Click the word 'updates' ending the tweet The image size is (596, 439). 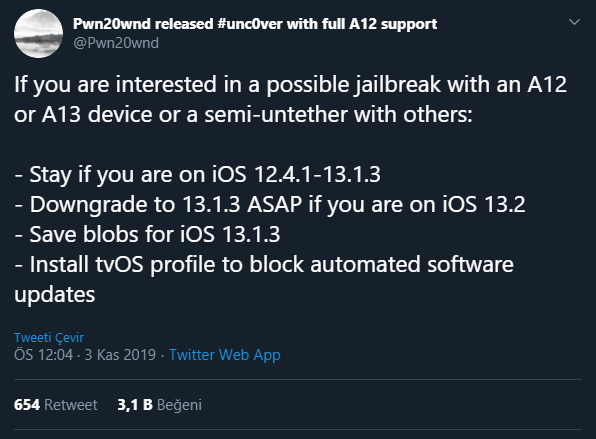point(54,295)
